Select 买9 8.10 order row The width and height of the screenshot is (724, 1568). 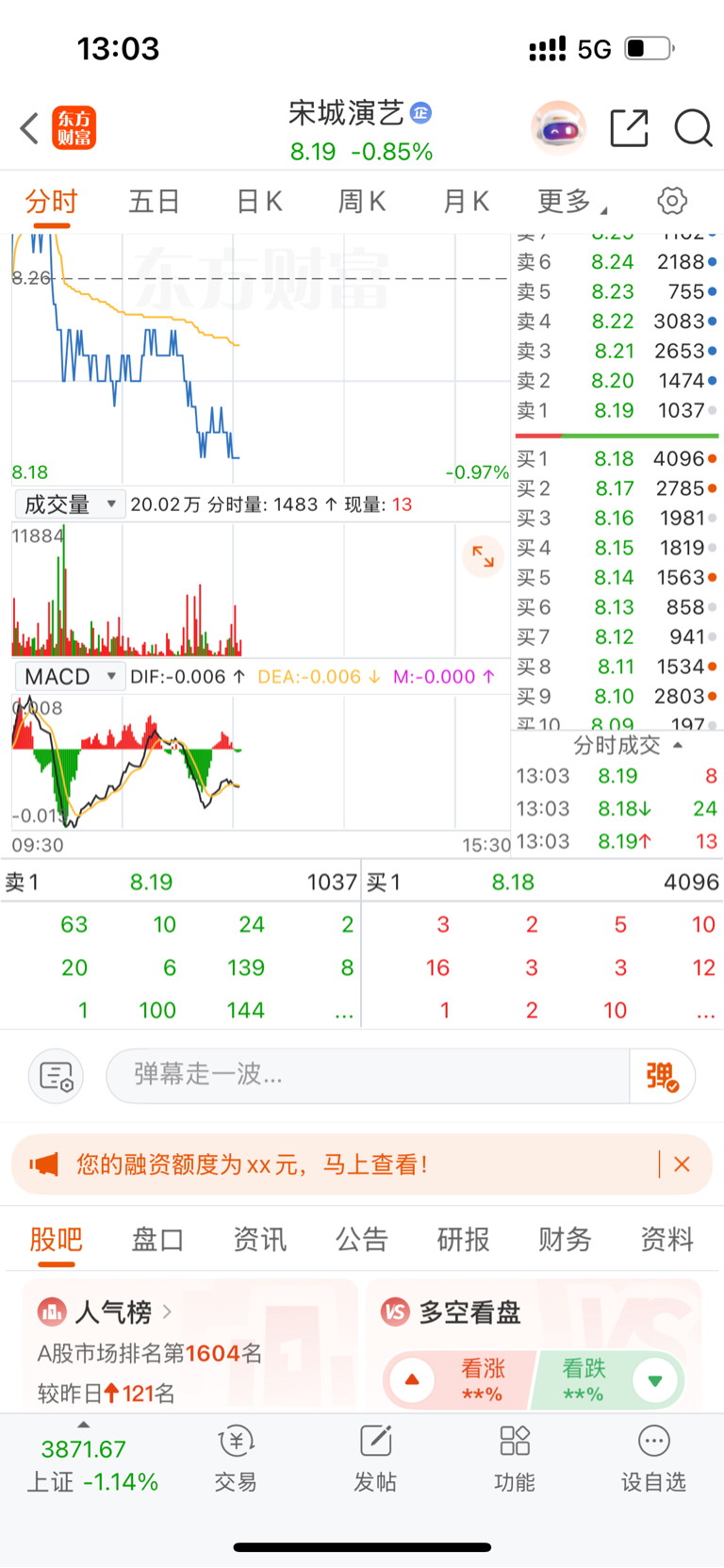(617, 697)
